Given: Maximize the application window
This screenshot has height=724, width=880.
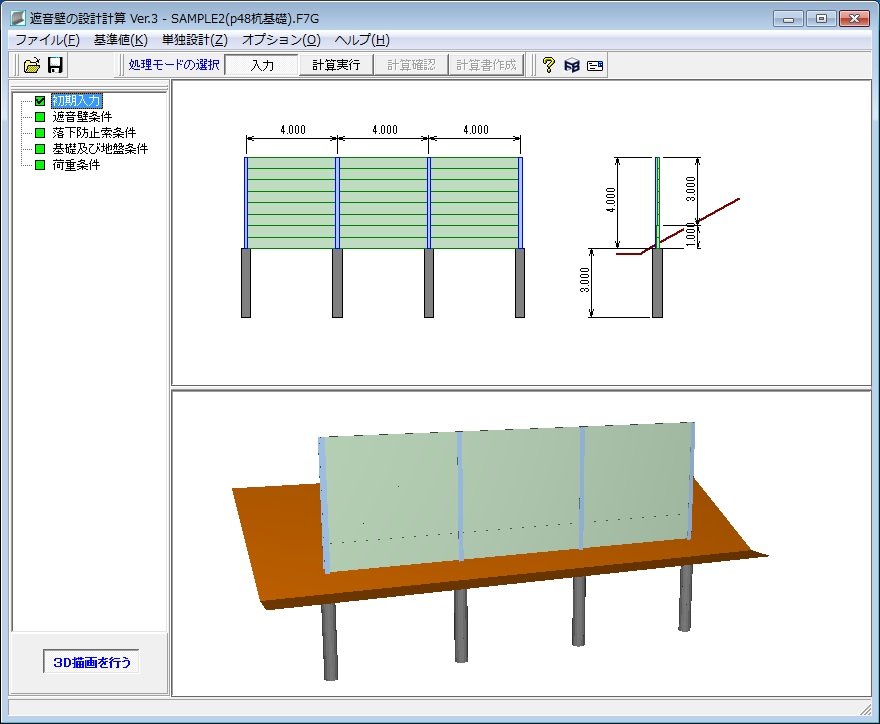Looking at the screenshot, I should [x=821, y=19].
